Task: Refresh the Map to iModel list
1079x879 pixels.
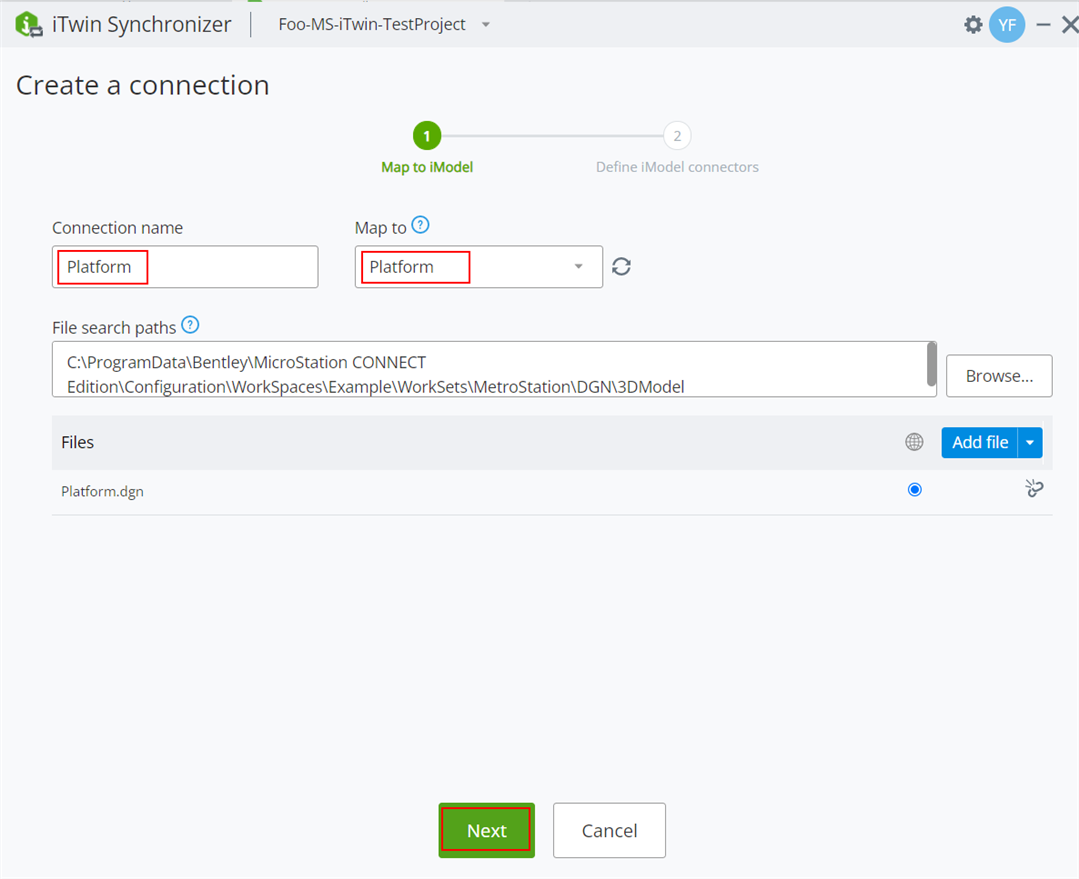Action: (x=621, y=266)
